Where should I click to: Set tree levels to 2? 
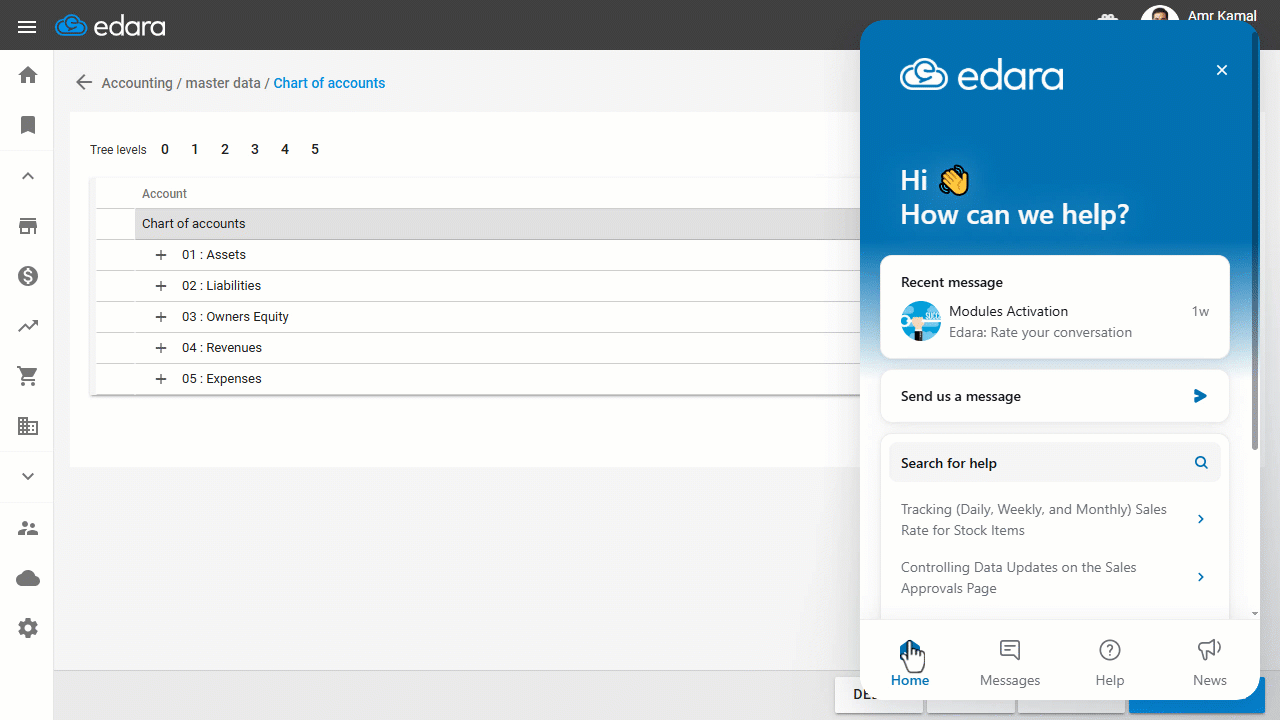tap(225, 149)
